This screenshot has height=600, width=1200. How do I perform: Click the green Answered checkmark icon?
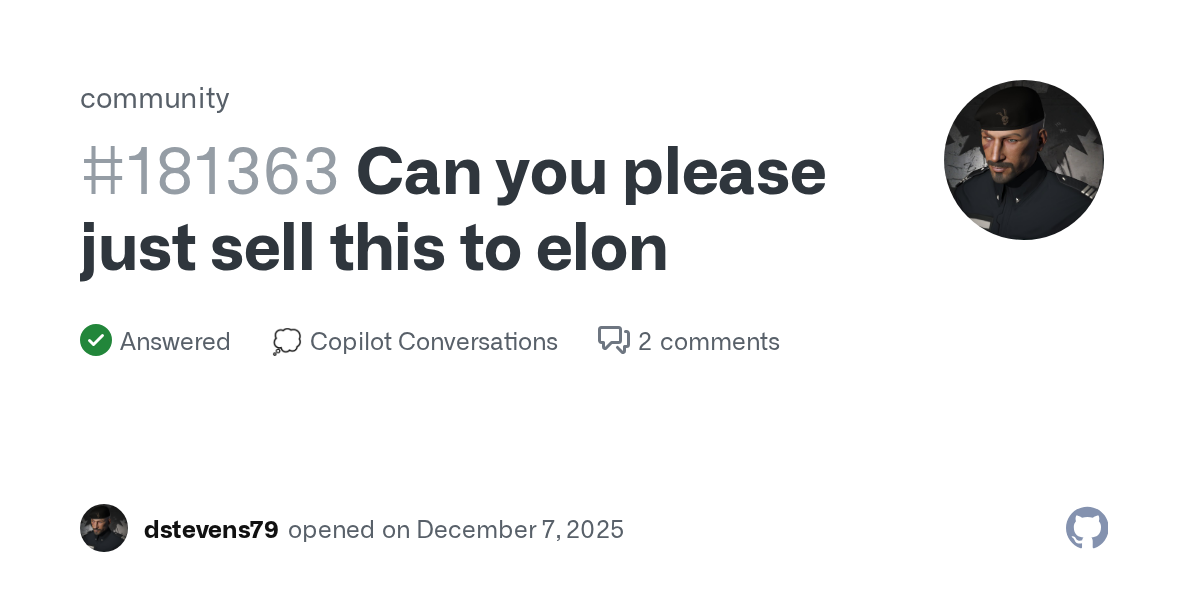click(x=96, y=341)
